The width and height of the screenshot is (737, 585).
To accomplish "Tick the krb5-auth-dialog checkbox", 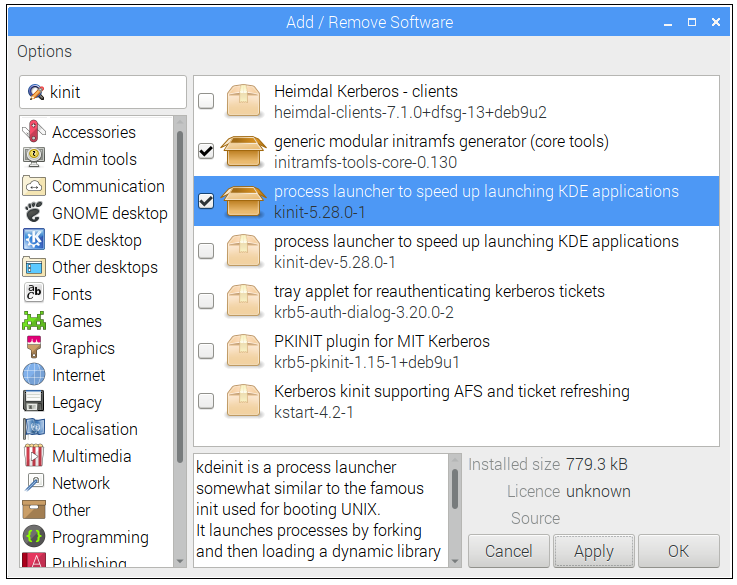I will click(x=206, y=301).
